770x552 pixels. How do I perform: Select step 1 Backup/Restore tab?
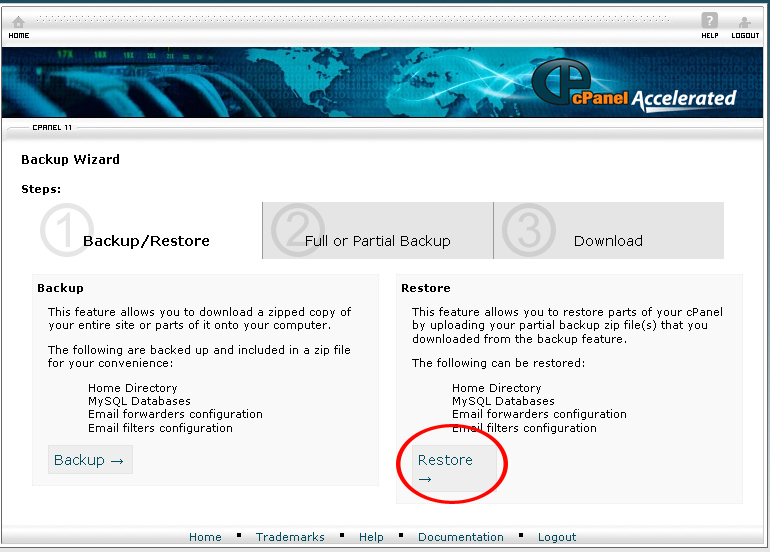pos(146,230)
